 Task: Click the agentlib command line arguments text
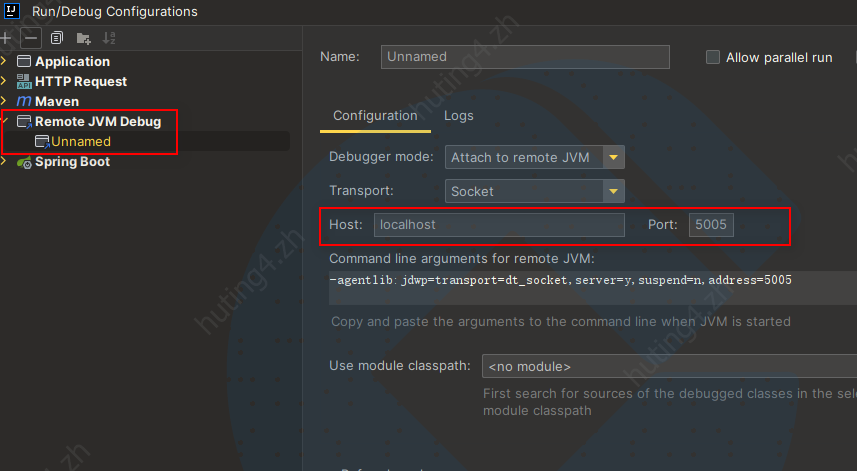coord(560,280)
